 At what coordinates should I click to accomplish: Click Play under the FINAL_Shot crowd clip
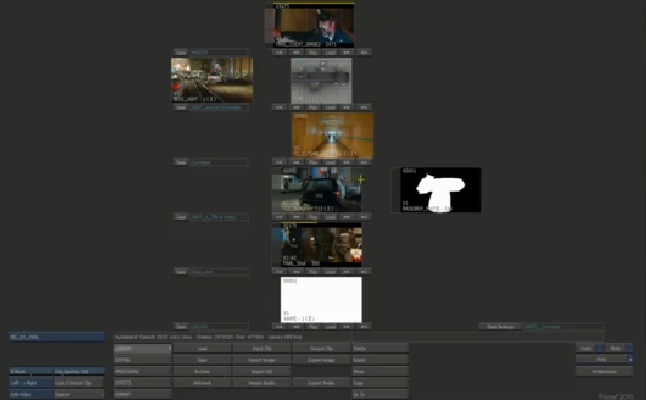tap(313, 271)
